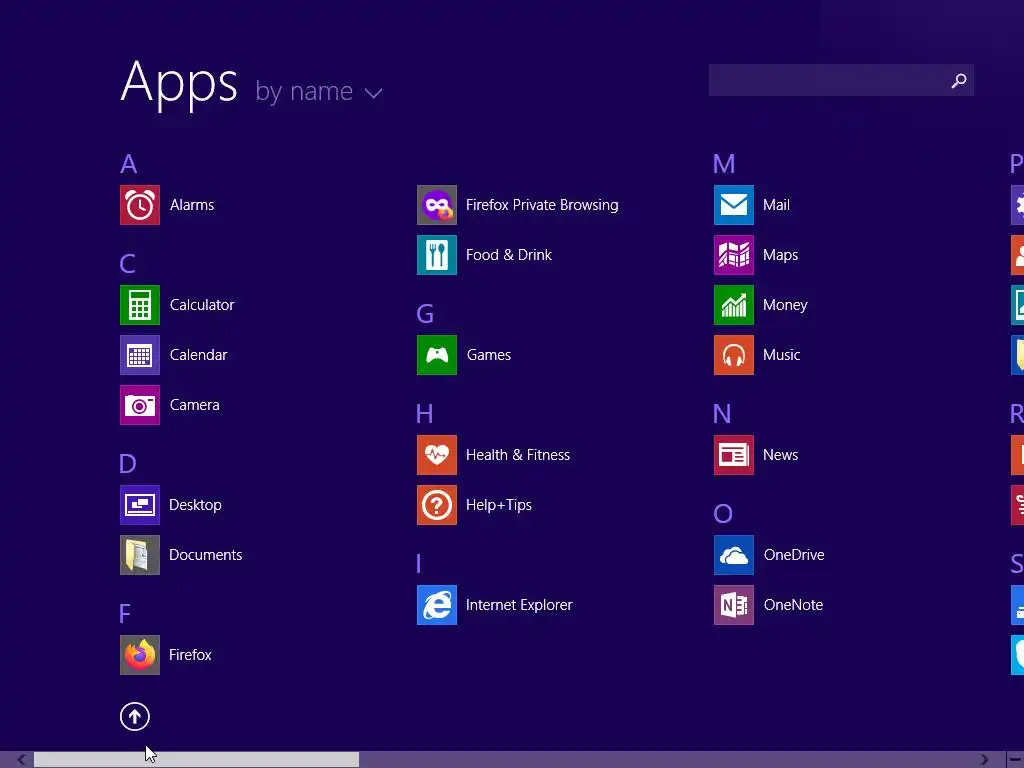Viewport: 1024px width, 768px height.
Task: Click the 'Calculator' label text
Action: click(202, 305)
